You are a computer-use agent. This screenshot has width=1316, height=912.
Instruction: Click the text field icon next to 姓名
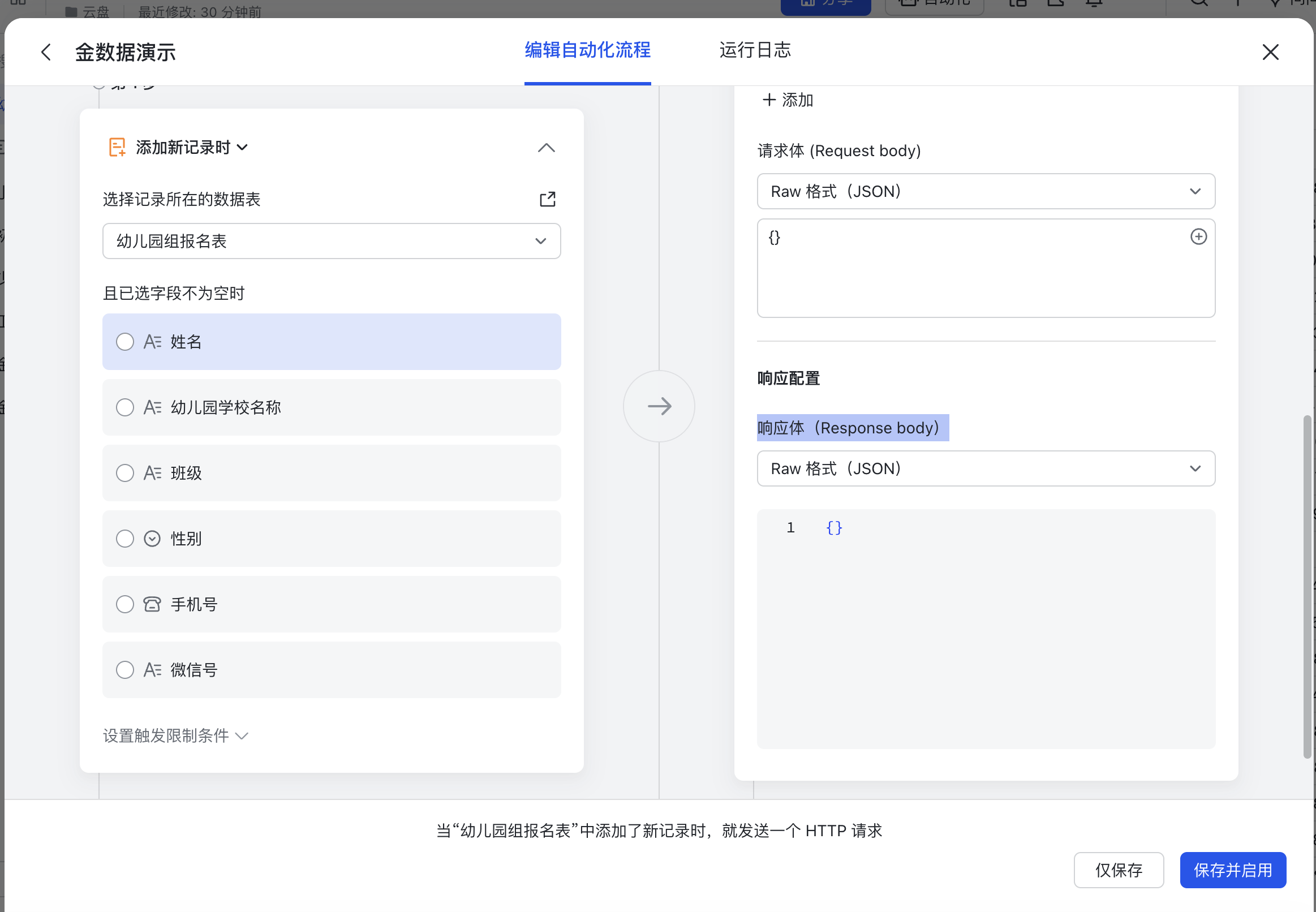pos(152,342)
